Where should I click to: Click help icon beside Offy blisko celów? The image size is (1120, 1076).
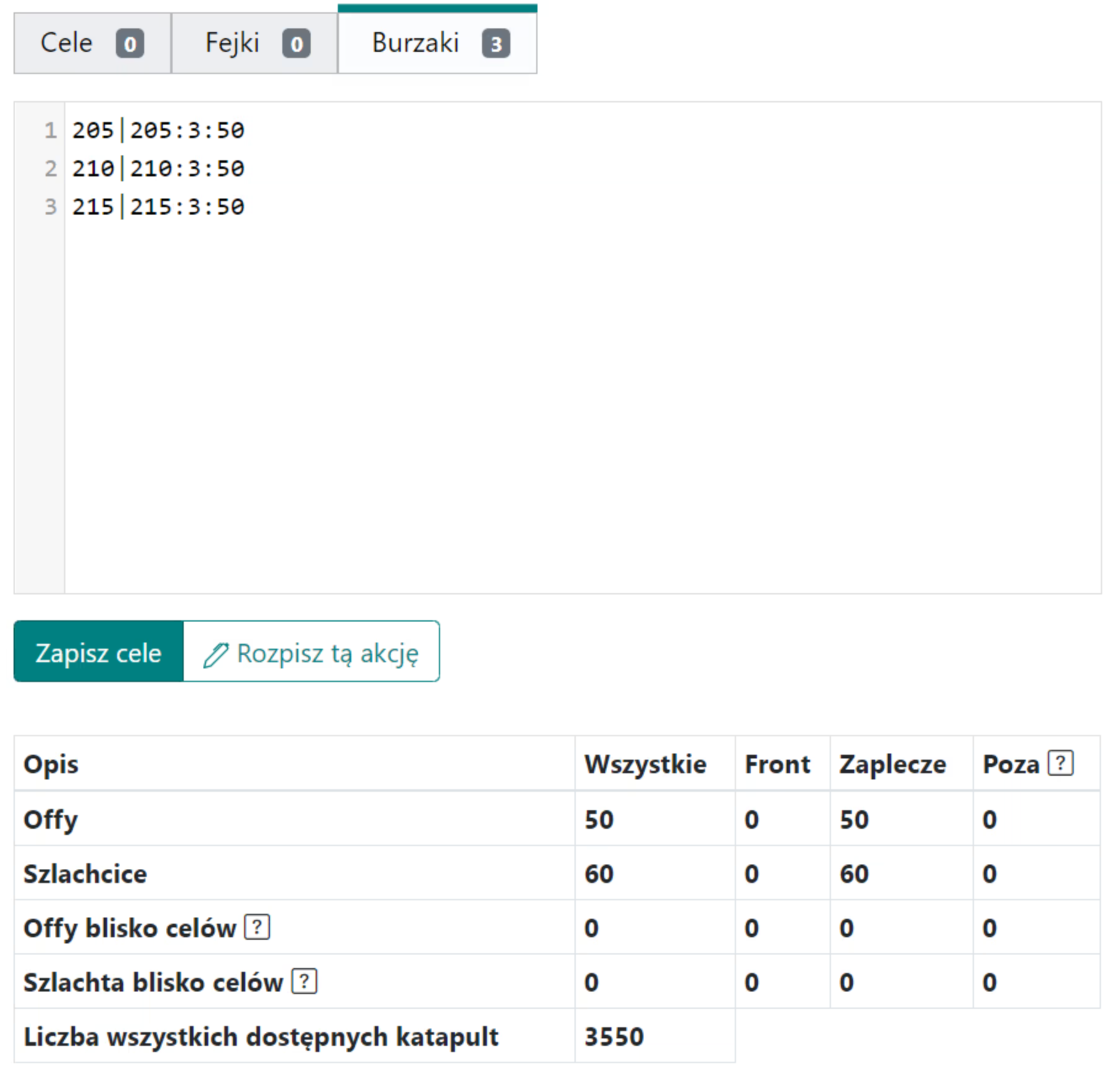(257, 927)
